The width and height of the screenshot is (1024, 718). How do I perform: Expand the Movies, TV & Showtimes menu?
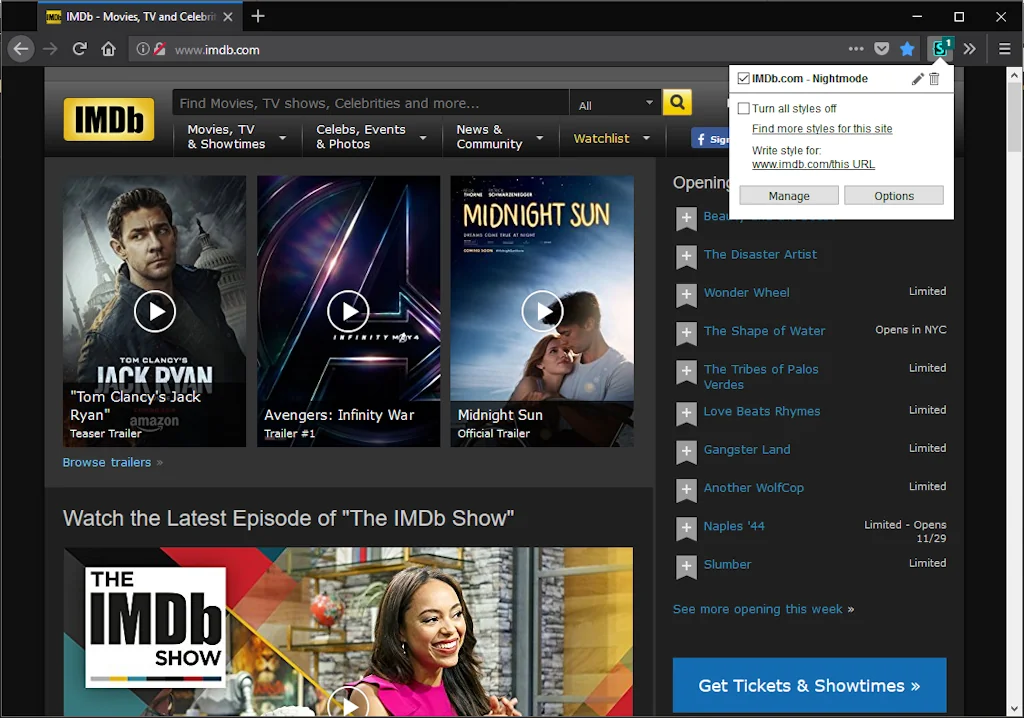(x=236, y=137)
